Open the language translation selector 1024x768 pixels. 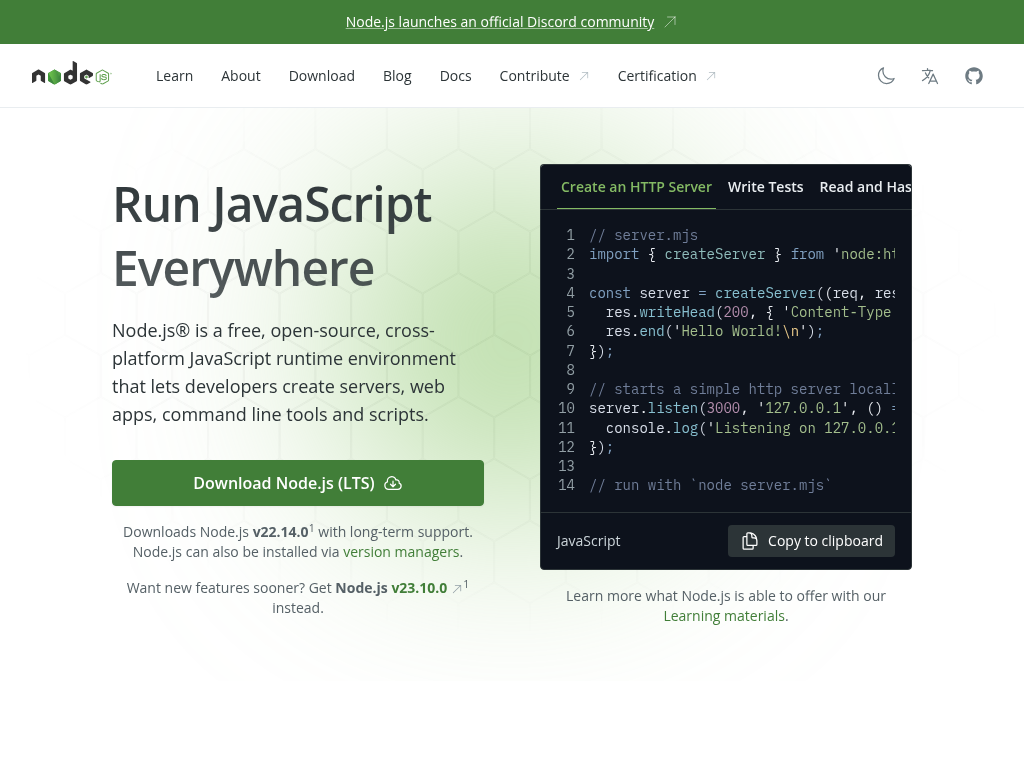click(929, 76)
